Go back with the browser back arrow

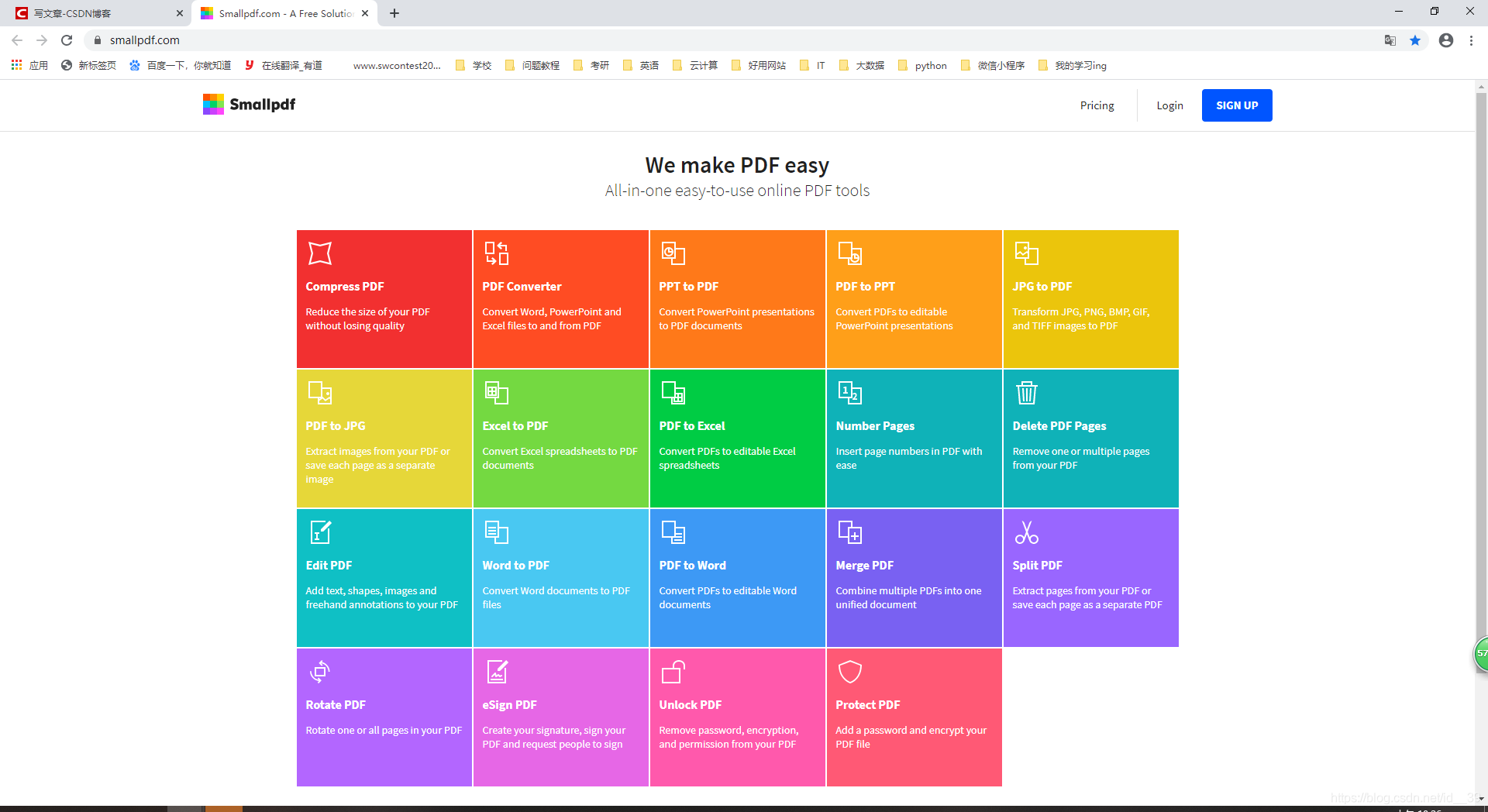click(17, 40)
